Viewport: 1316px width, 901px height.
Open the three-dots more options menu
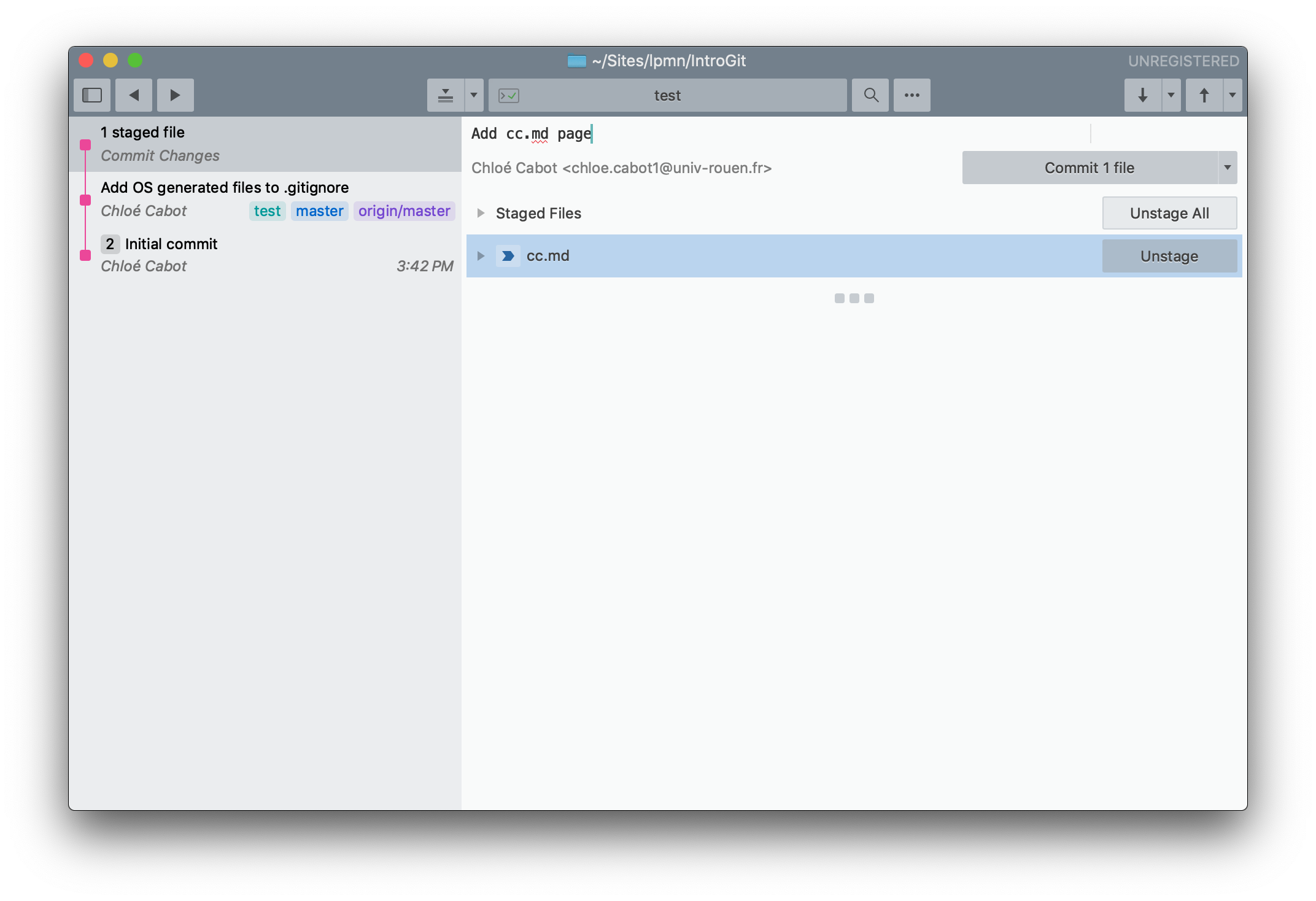point(912,95)
